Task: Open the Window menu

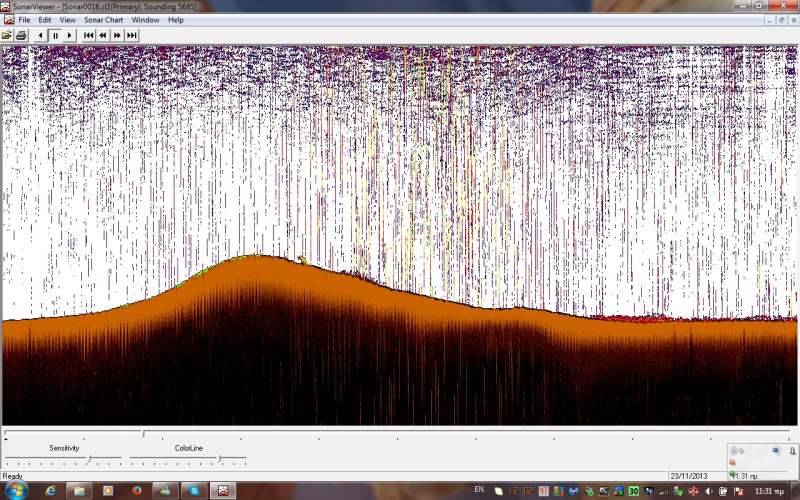Action: [x=145, y=20]
